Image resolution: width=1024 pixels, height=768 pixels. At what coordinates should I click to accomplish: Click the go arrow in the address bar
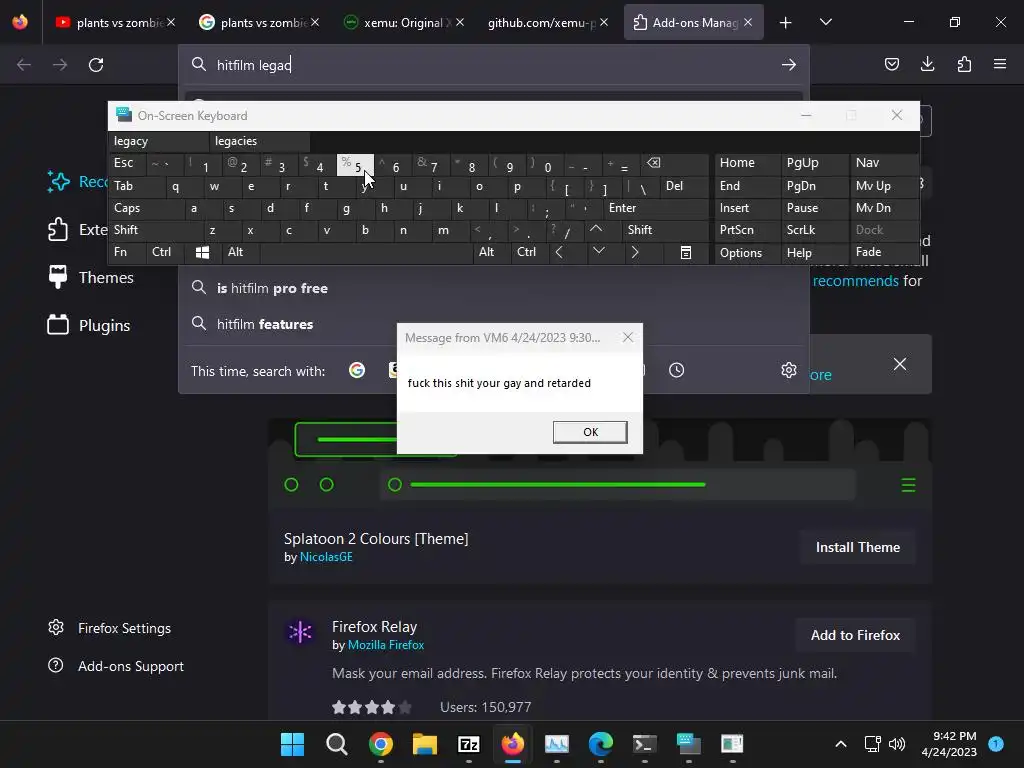click(x=789, y=65)
